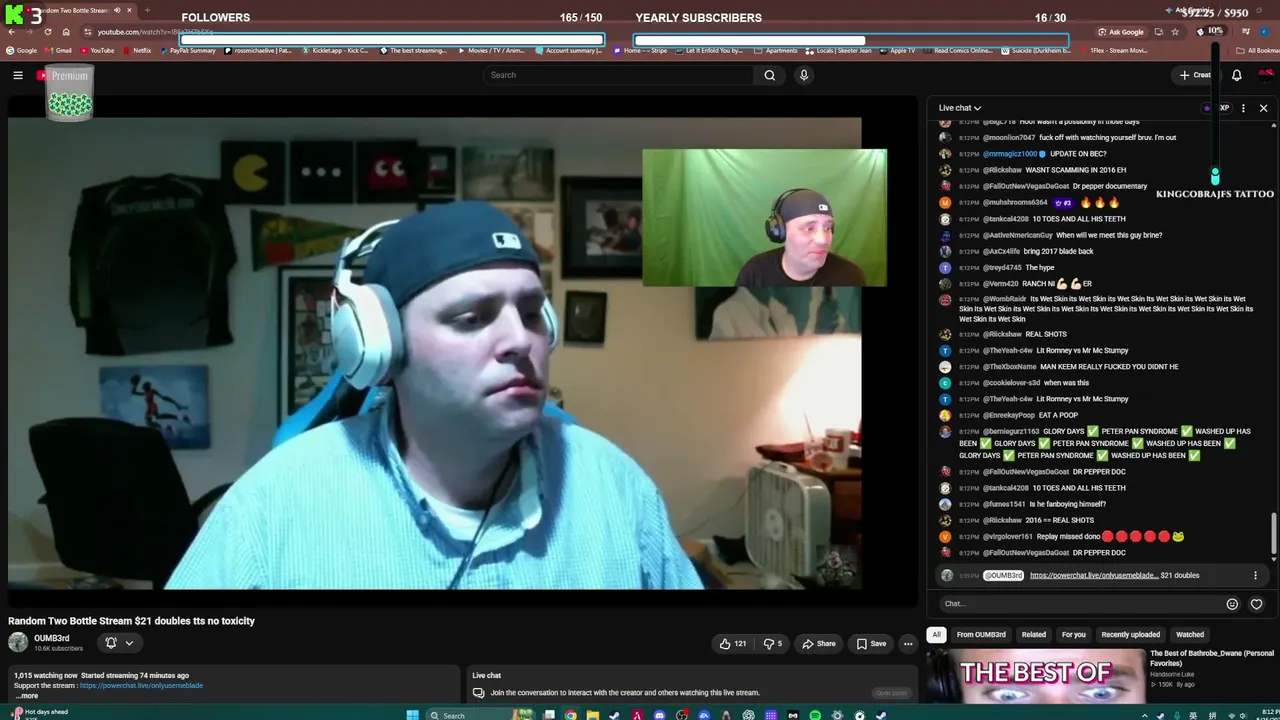
Task: Focus the YouTube search field
Action: pos(619,75)
